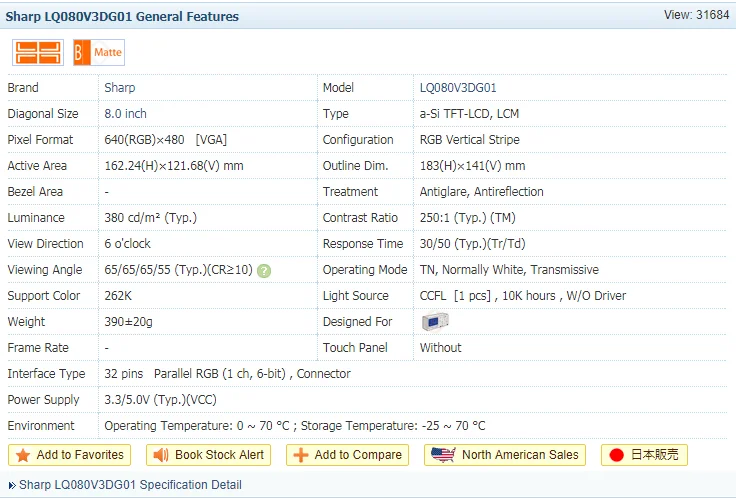The width and height of the screenshot is (736, 499).
Task: Click the US flag icon
Action: [443, 454]
